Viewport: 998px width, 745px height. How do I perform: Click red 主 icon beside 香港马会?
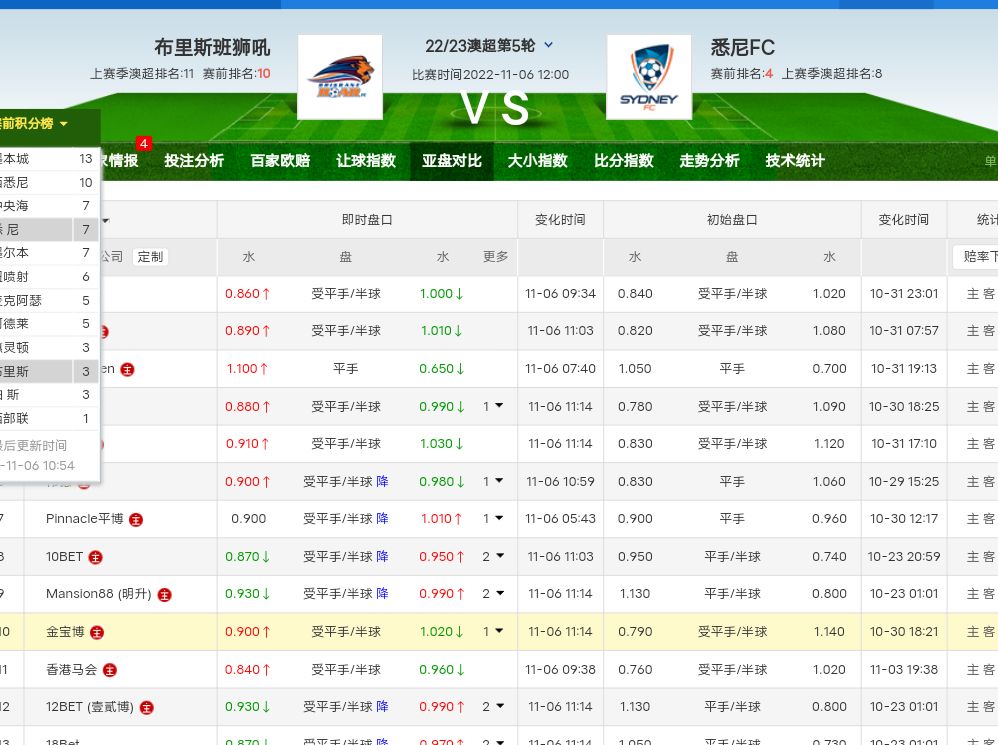coord(110,670)
